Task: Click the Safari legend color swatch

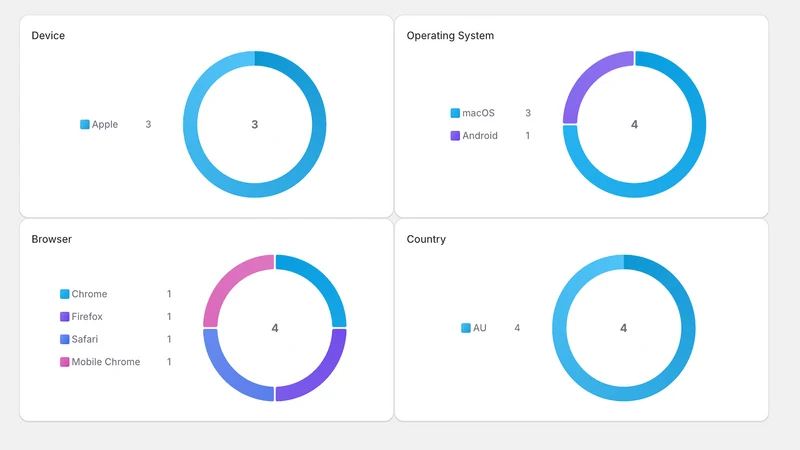Action: [64, 339]
